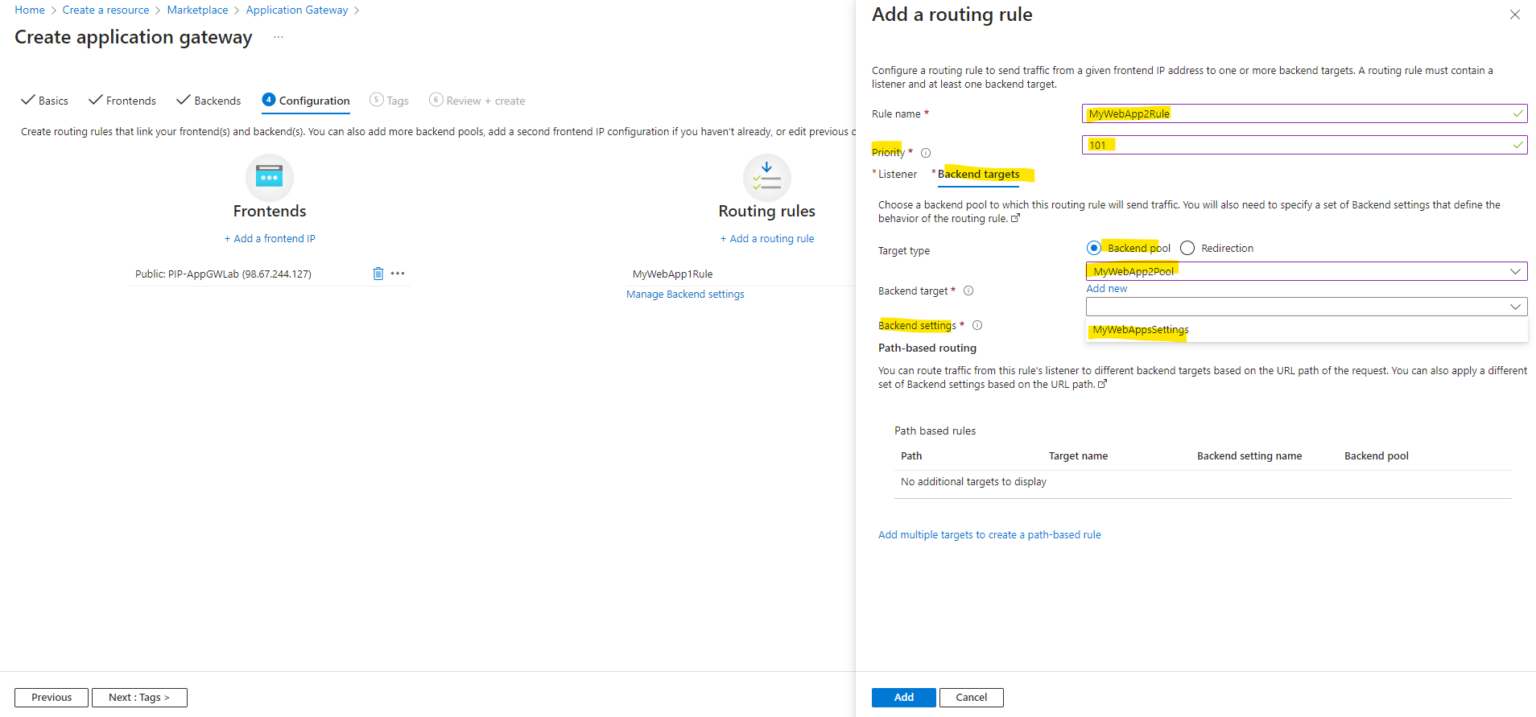Close the Add a routing rule panel
The image size is (1536, 717).
(1515, 14)
